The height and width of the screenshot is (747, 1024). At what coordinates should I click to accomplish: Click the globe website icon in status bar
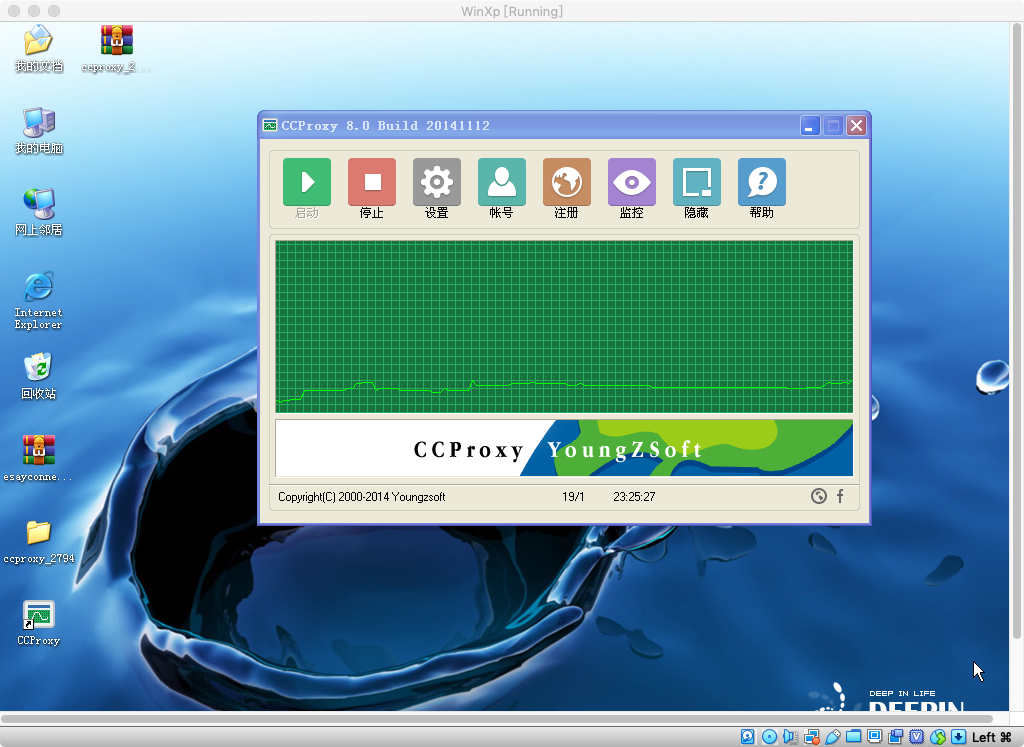coord(819,496)
